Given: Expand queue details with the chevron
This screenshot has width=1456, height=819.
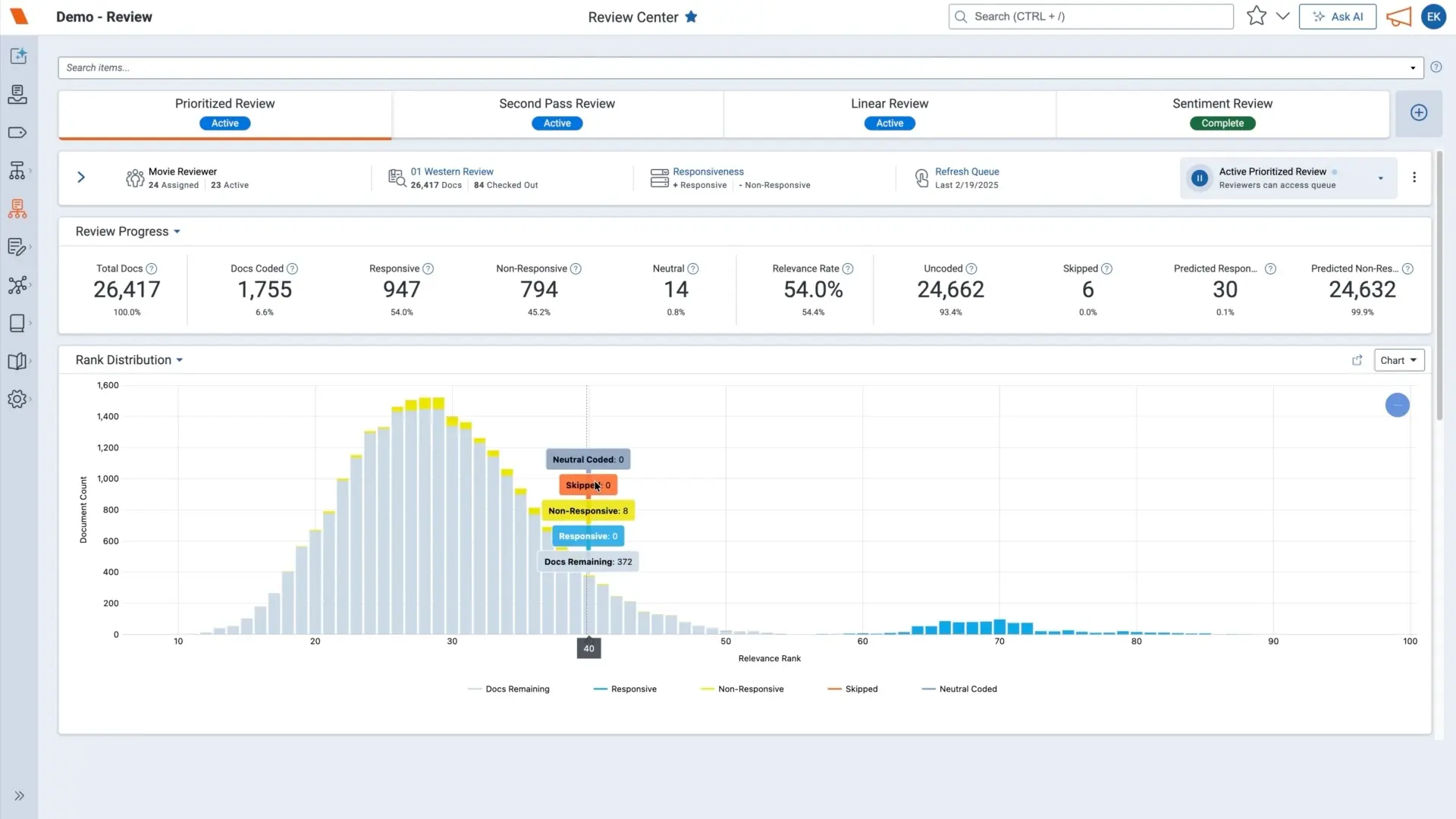Looking at the screenshot, I should (81, 177).
